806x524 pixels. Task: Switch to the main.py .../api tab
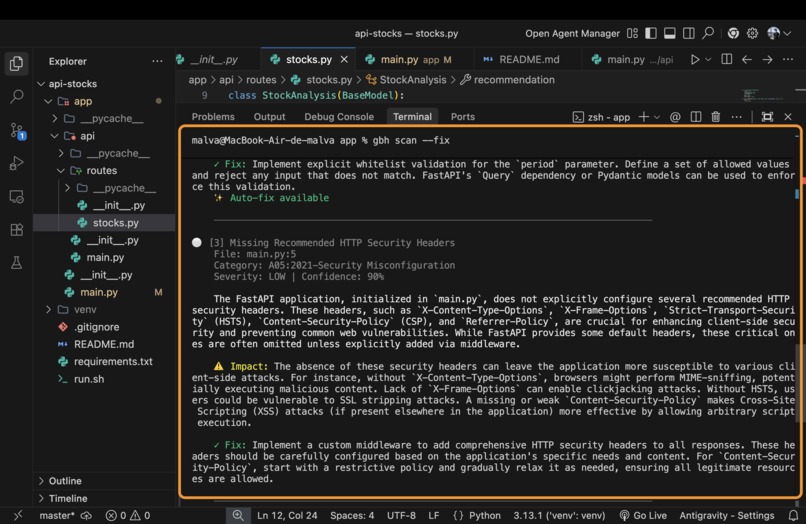click(632, 60)
